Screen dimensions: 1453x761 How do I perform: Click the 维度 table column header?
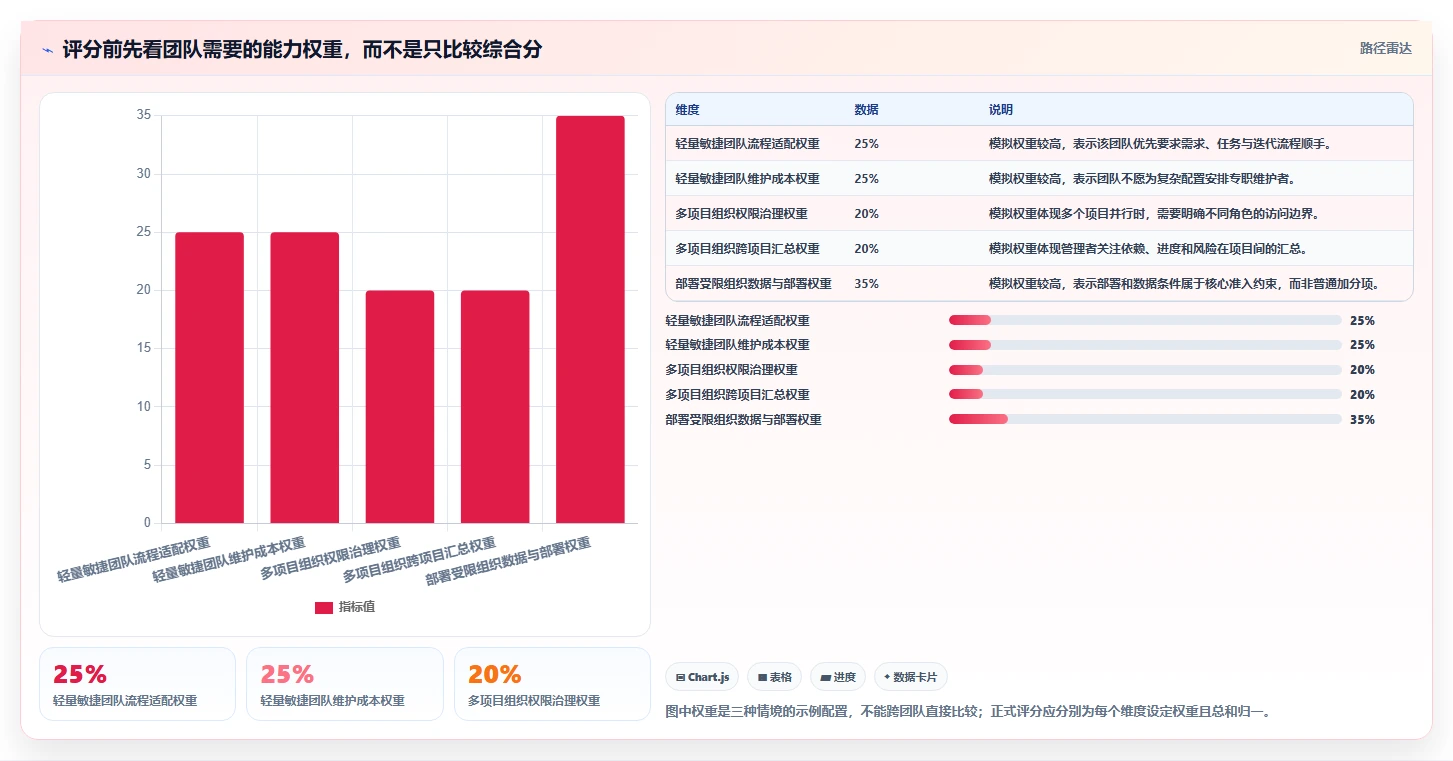pos(687,110)
